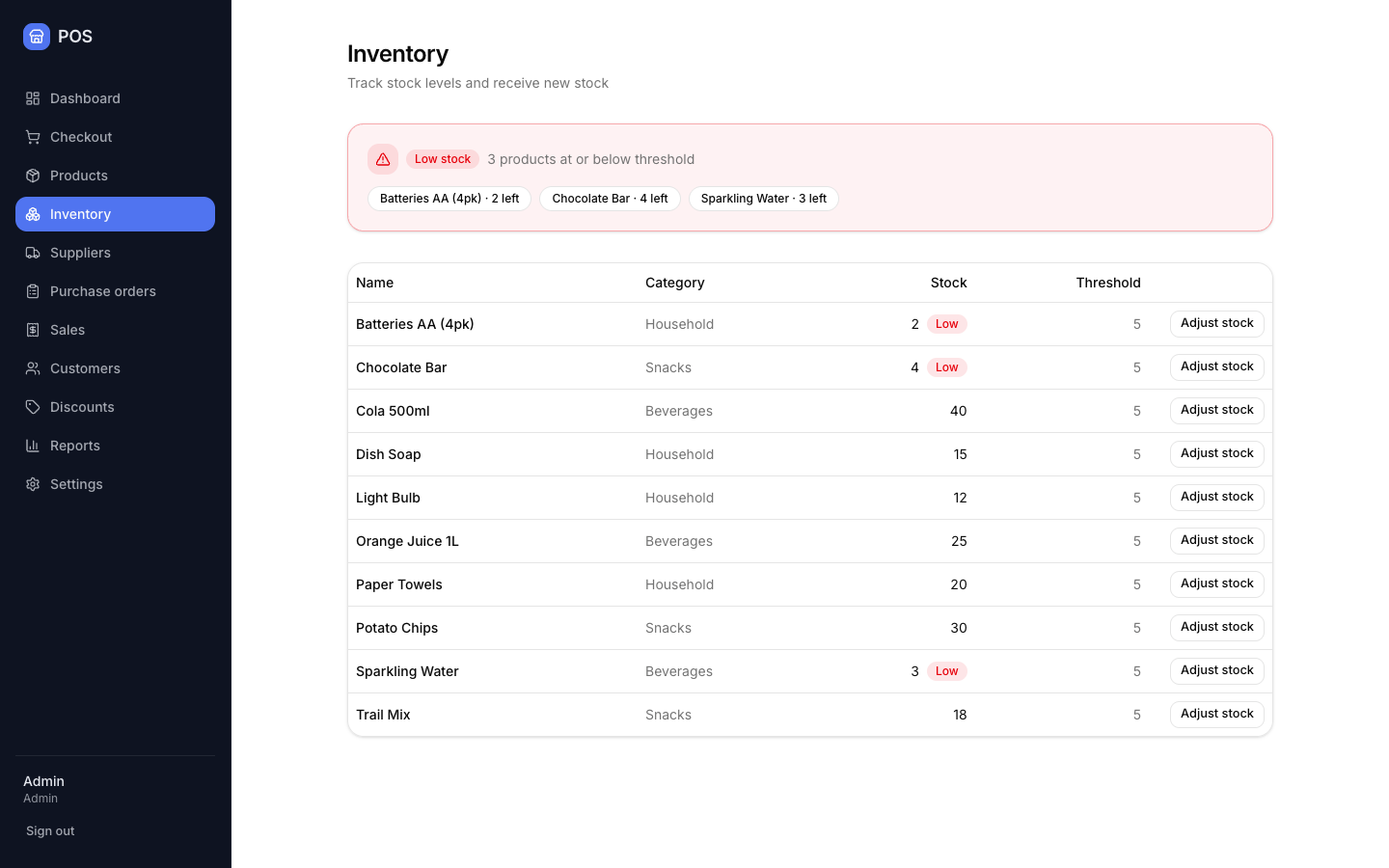
Task: Click the 'Chocolate Bar · 4 left' chip
Action: point(610,199)
